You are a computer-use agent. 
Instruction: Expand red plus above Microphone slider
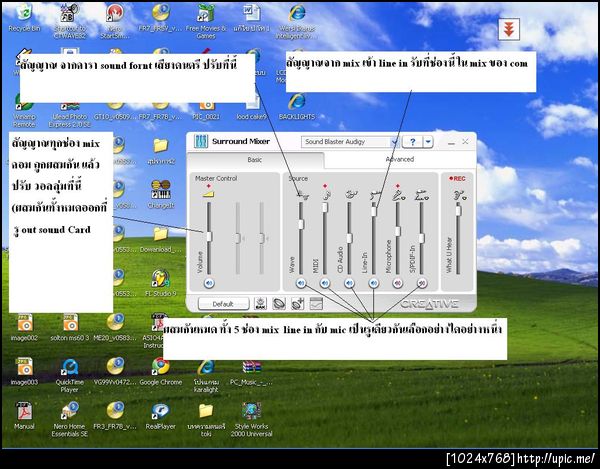(x=398, y=186)
